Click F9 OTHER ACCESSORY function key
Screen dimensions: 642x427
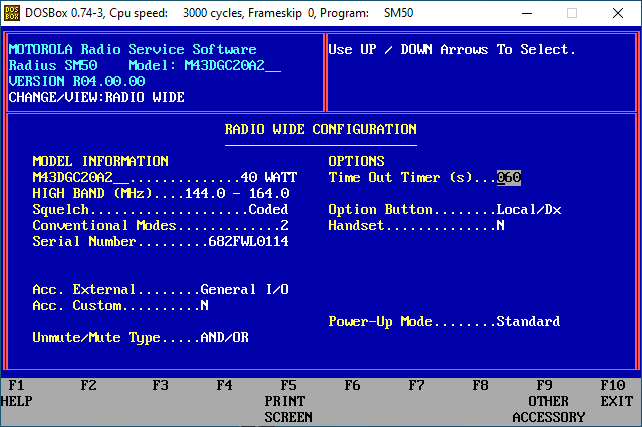coord(549,401)
